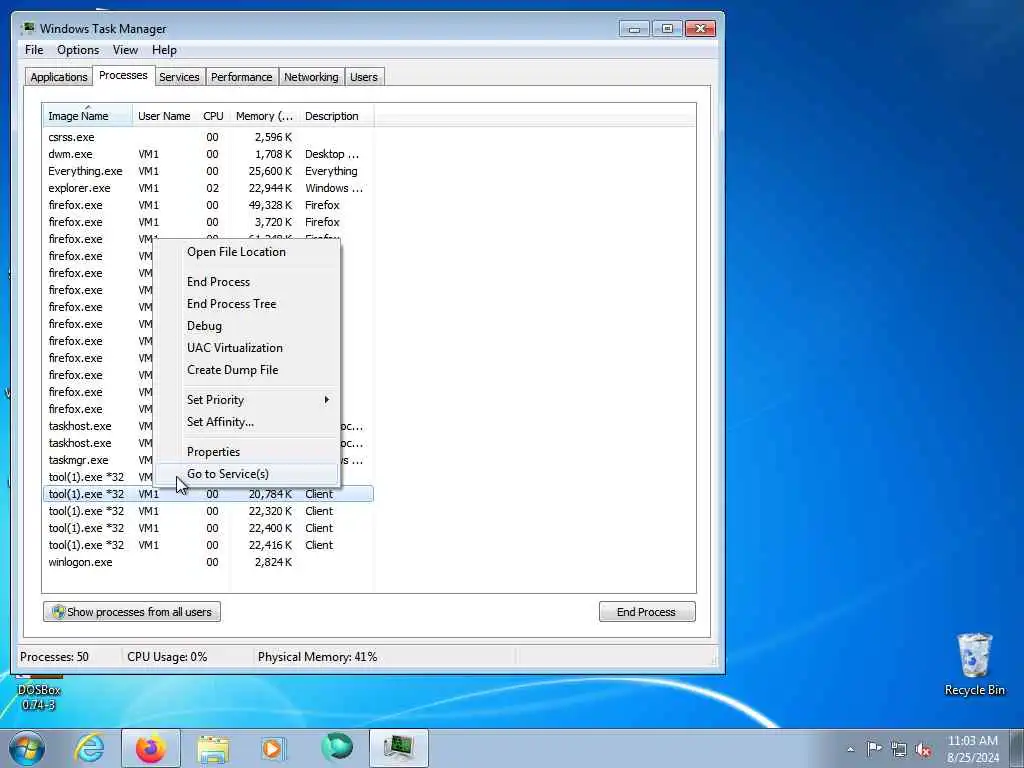Click Processes: 50 status bar entry
1024x768 pixels.
(54, 657)
